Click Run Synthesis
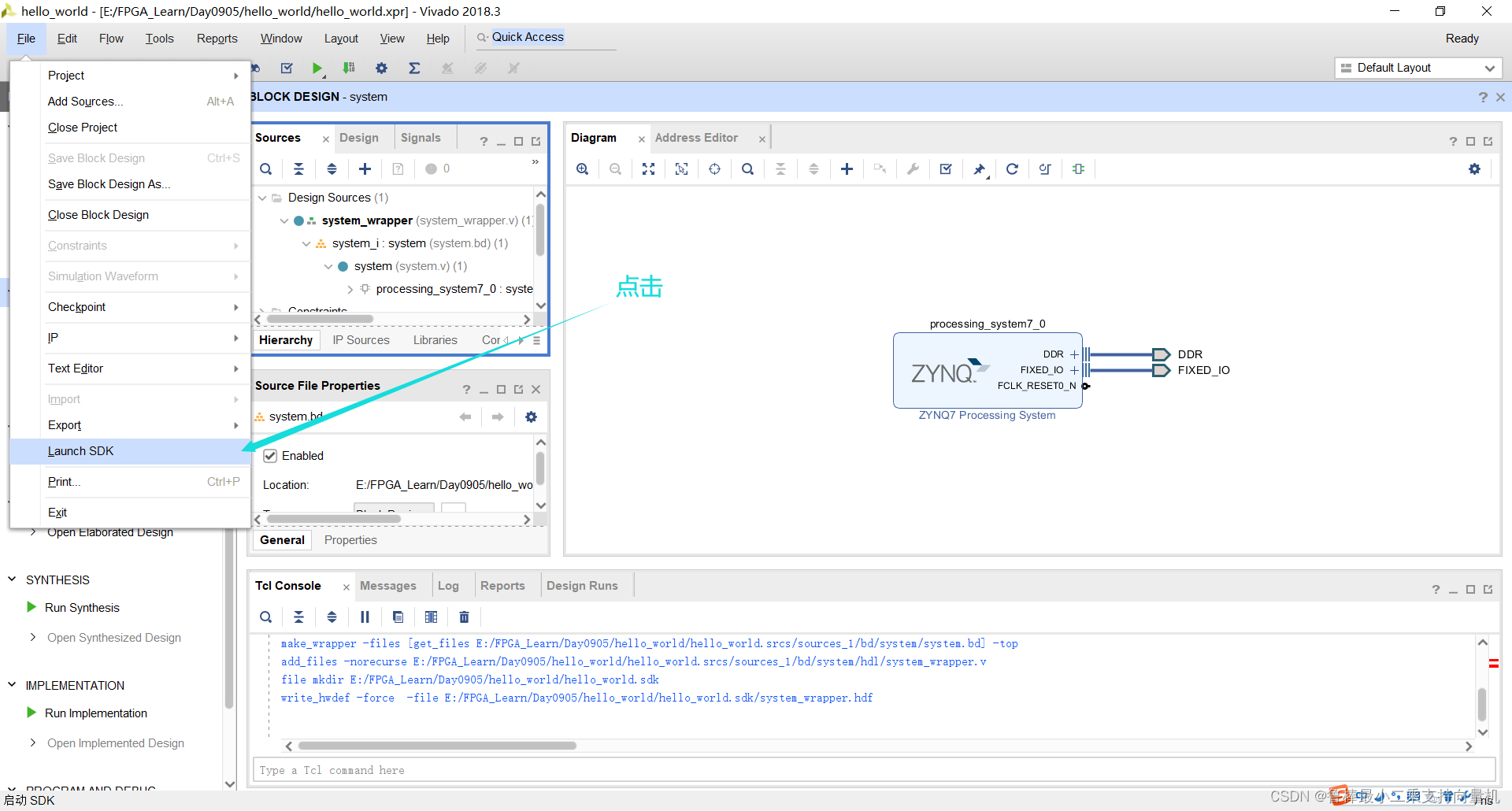 click(82, 607)
